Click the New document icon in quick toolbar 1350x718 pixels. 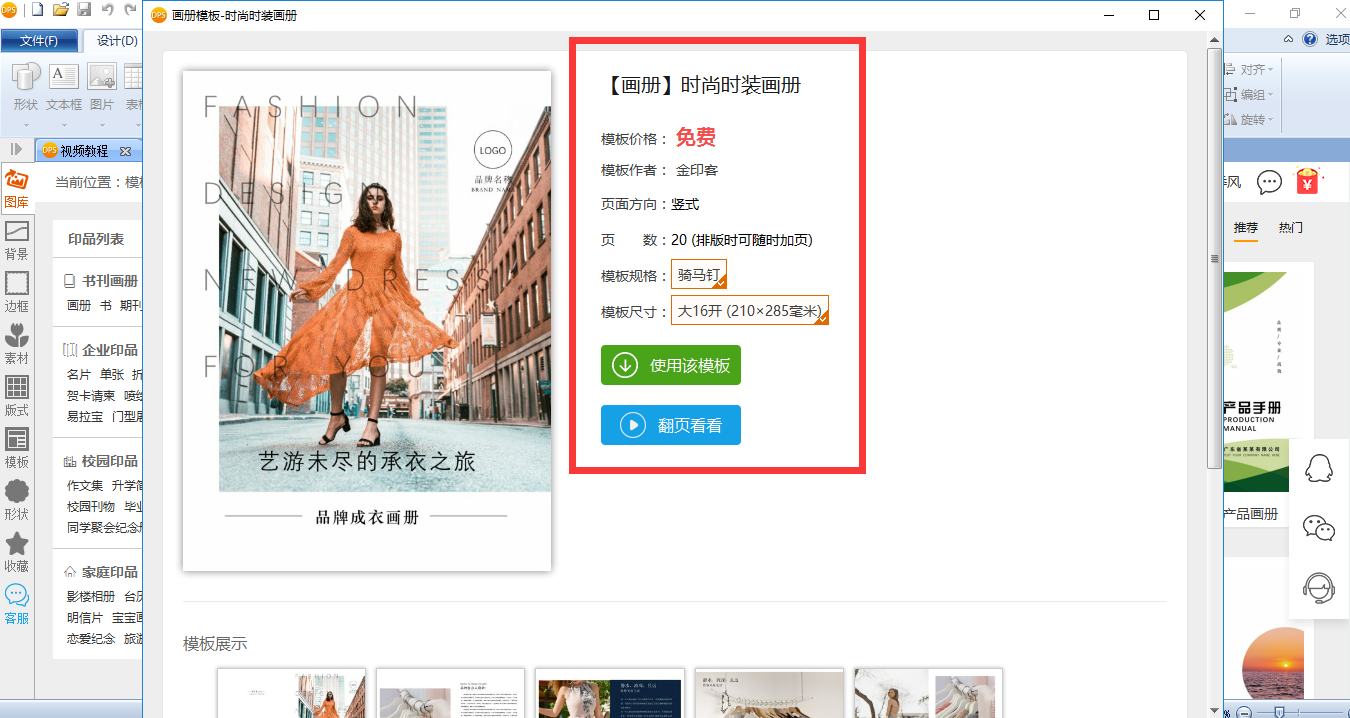tap(37, 11)
